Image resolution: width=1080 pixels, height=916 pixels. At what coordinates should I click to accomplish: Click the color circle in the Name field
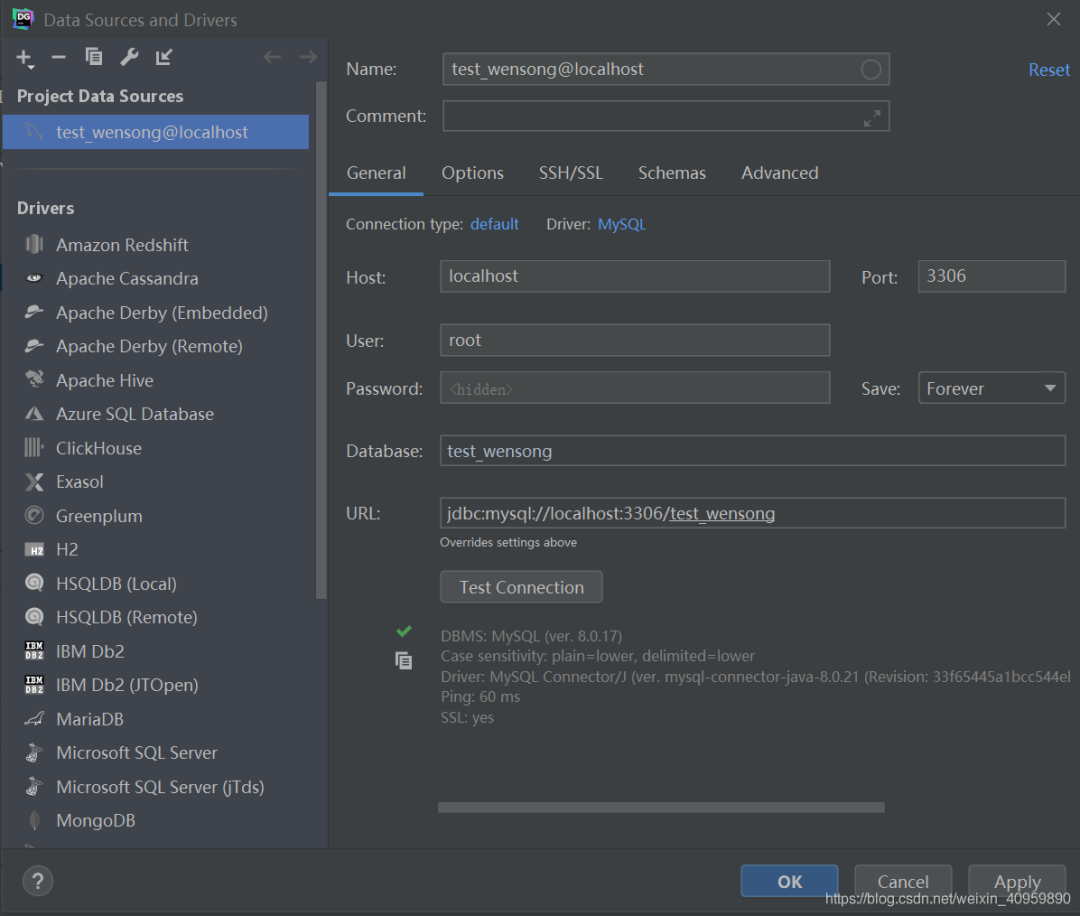pyautogui.click(x=871, y=69)
